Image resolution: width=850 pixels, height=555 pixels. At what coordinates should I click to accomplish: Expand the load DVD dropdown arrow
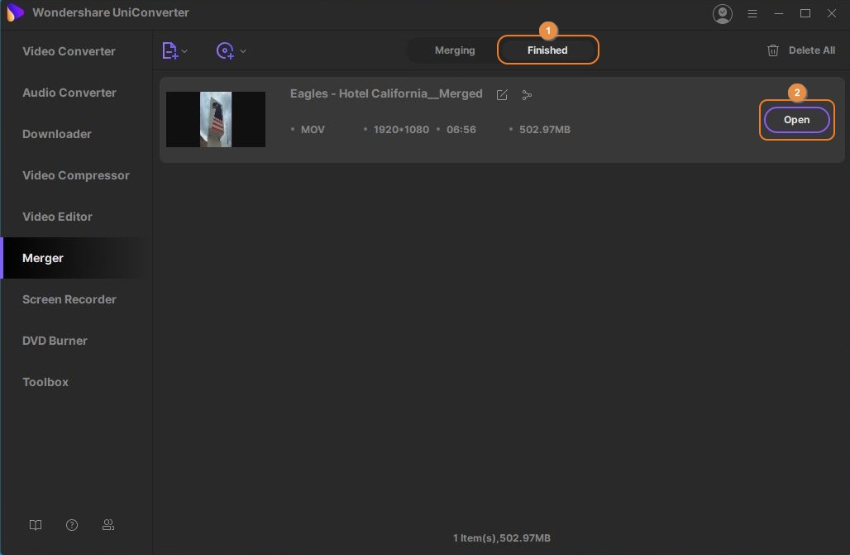pyautogui.click(x=243, y=51)
